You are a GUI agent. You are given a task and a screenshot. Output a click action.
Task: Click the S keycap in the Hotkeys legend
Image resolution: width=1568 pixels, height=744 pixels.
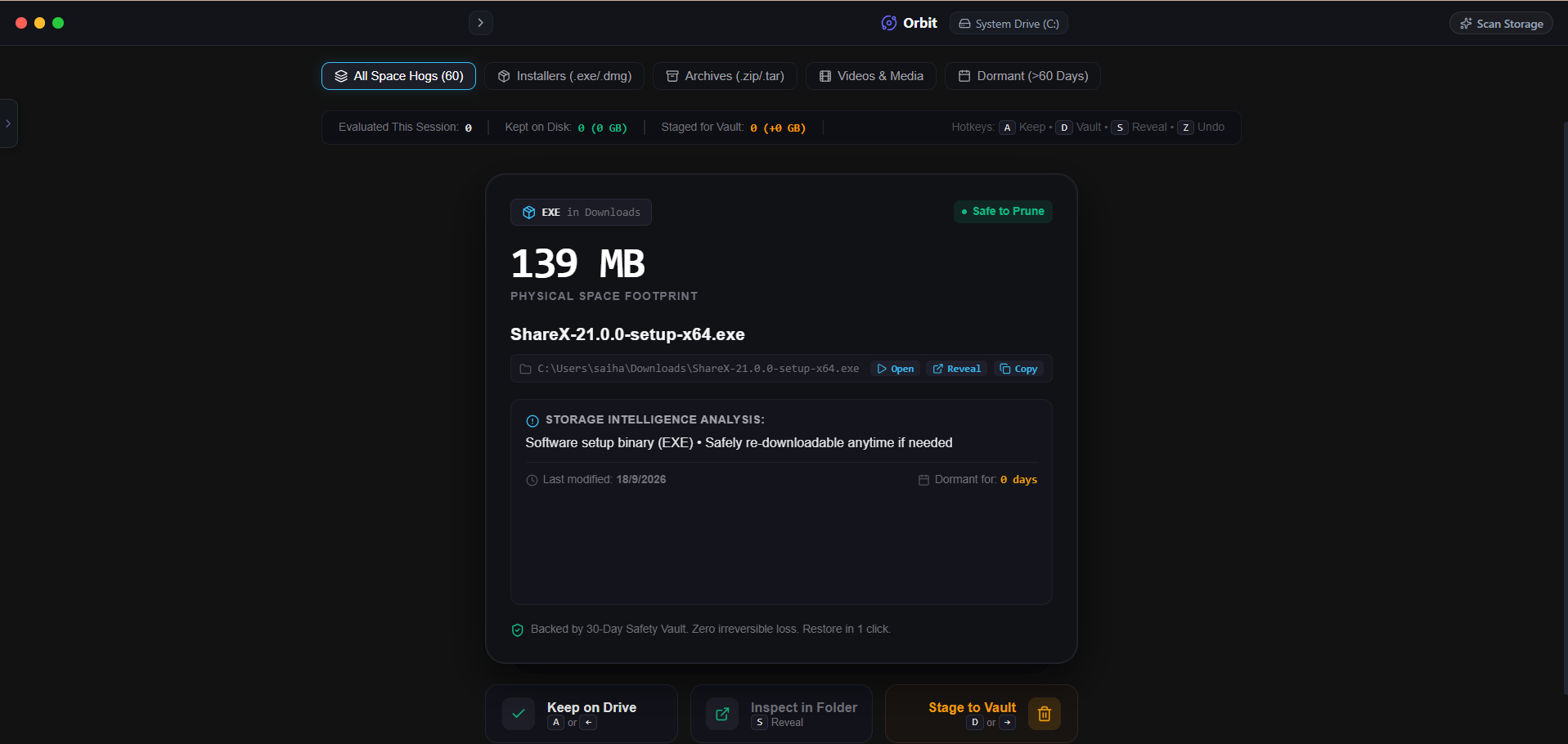1120,128
